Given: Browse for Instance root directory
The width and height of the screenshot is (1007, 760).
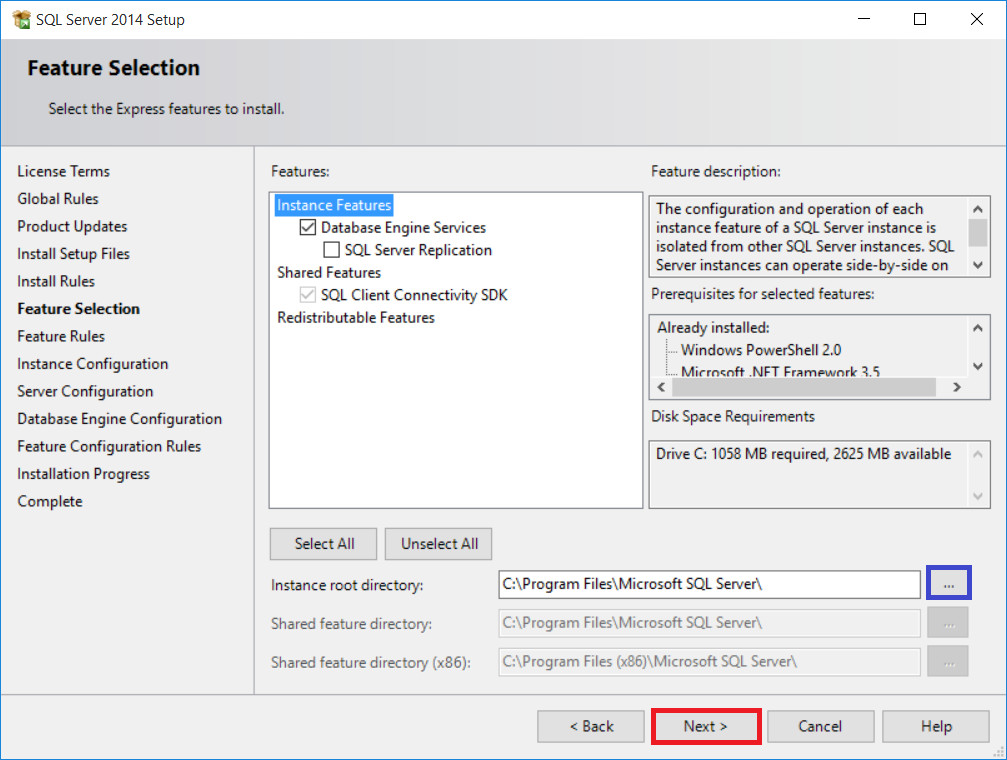Looking at the screenshot, I should [949, 583].
